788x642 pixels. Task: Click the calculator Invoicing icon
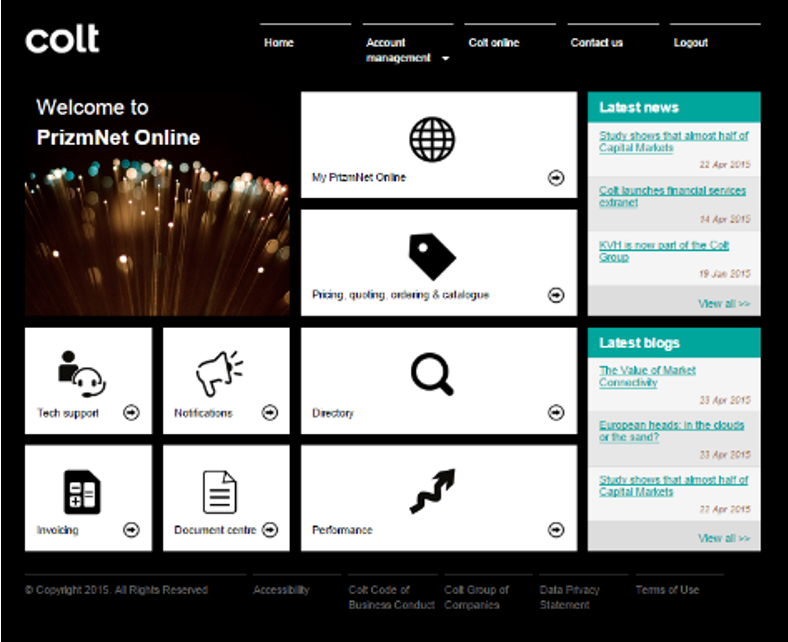tap(82, 492)
